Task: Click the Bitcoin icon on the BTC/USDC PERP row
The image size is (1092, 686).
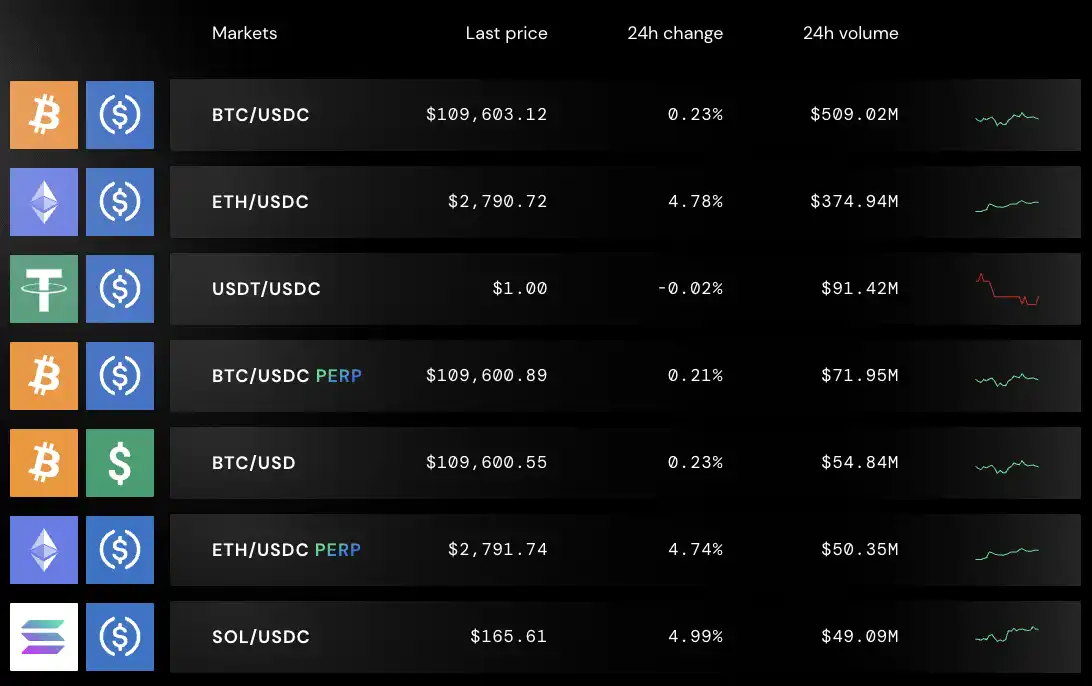Action: pyautogui.click(x=43, y=376)
